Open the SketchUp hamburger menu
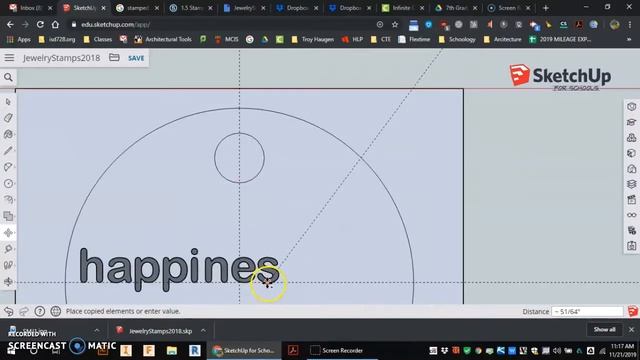The height and width of the screenshot is (360, 640). point(9,58)
